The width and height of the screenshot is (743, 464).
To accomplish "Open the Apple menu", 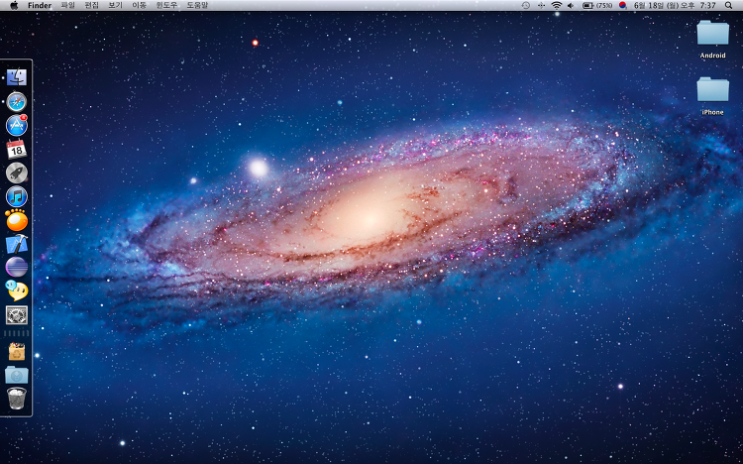I will click(x=13, y=5).
